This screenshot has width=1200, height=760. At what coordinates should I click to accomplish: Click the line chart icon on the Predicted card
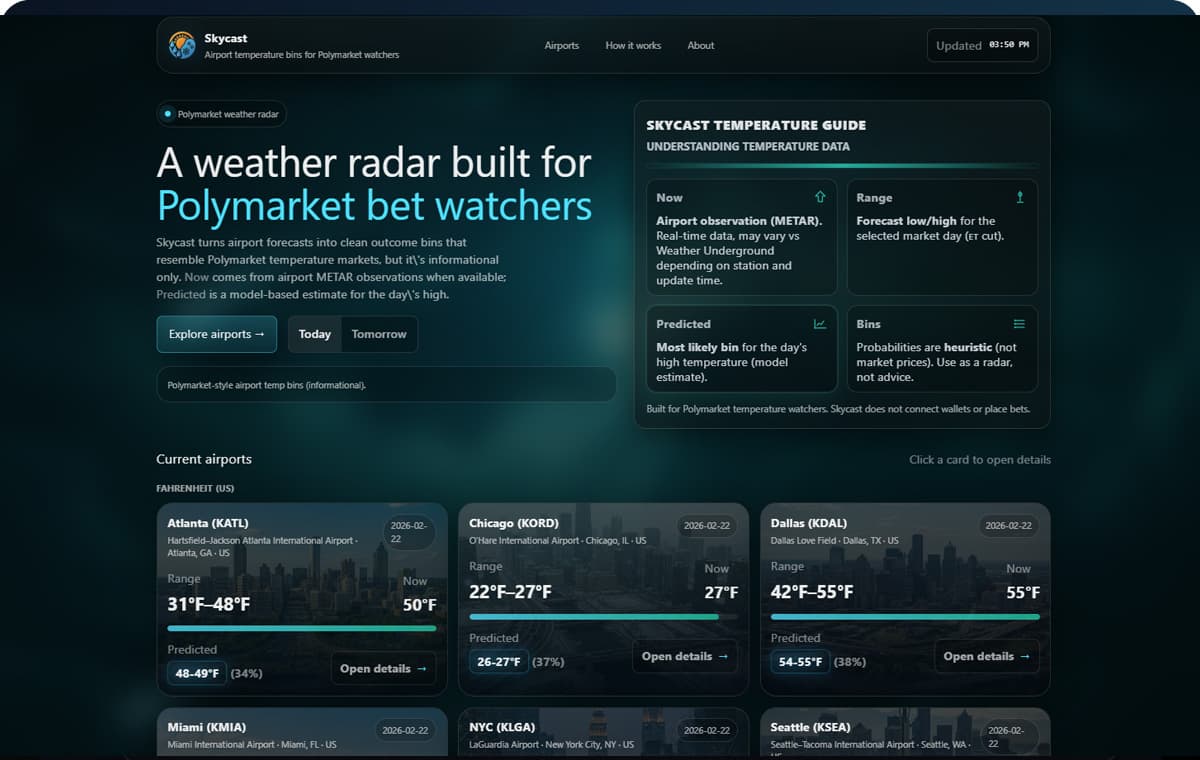822,323
